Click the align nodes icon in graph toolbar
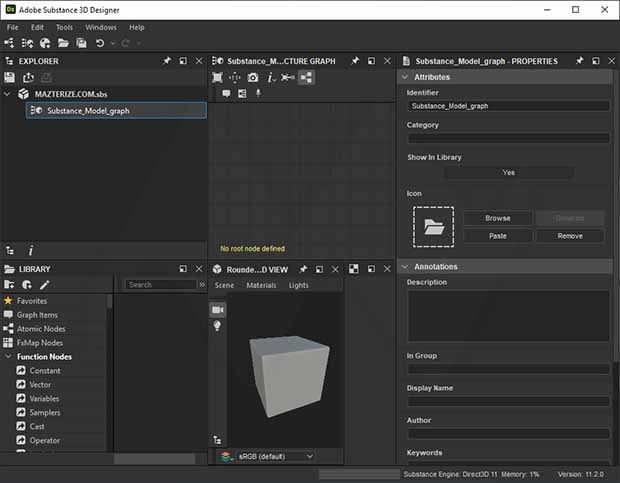Screen dimensions: 620x483 point(288,77)
